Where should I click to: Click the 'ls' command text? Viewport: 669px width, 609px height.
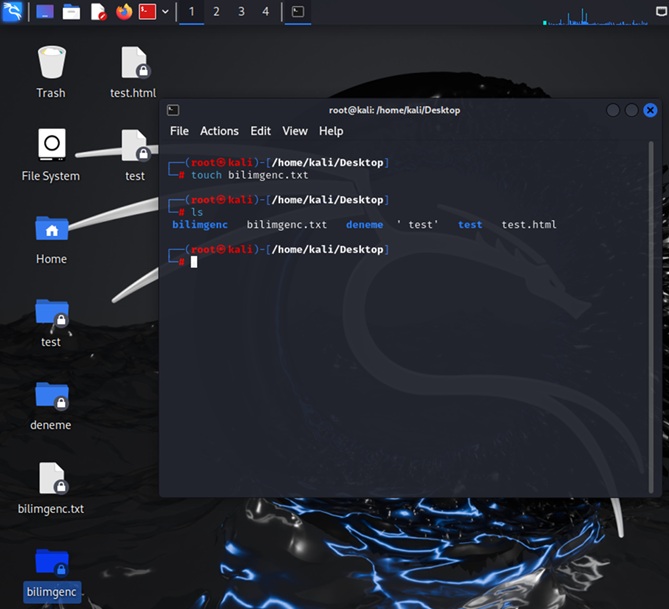click(x=197, y=212)
